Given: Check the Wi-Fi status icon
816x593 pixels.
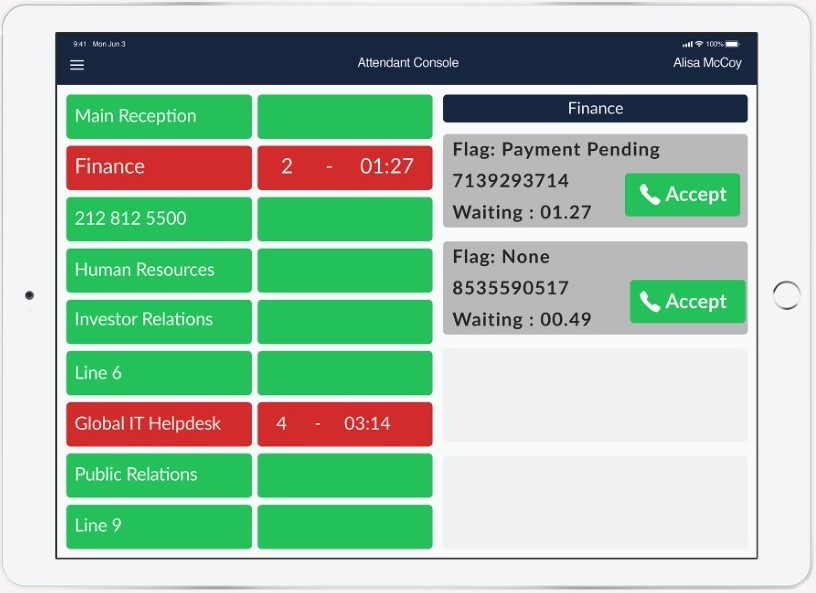Looking at the screenshot, I should click(699, 44).
